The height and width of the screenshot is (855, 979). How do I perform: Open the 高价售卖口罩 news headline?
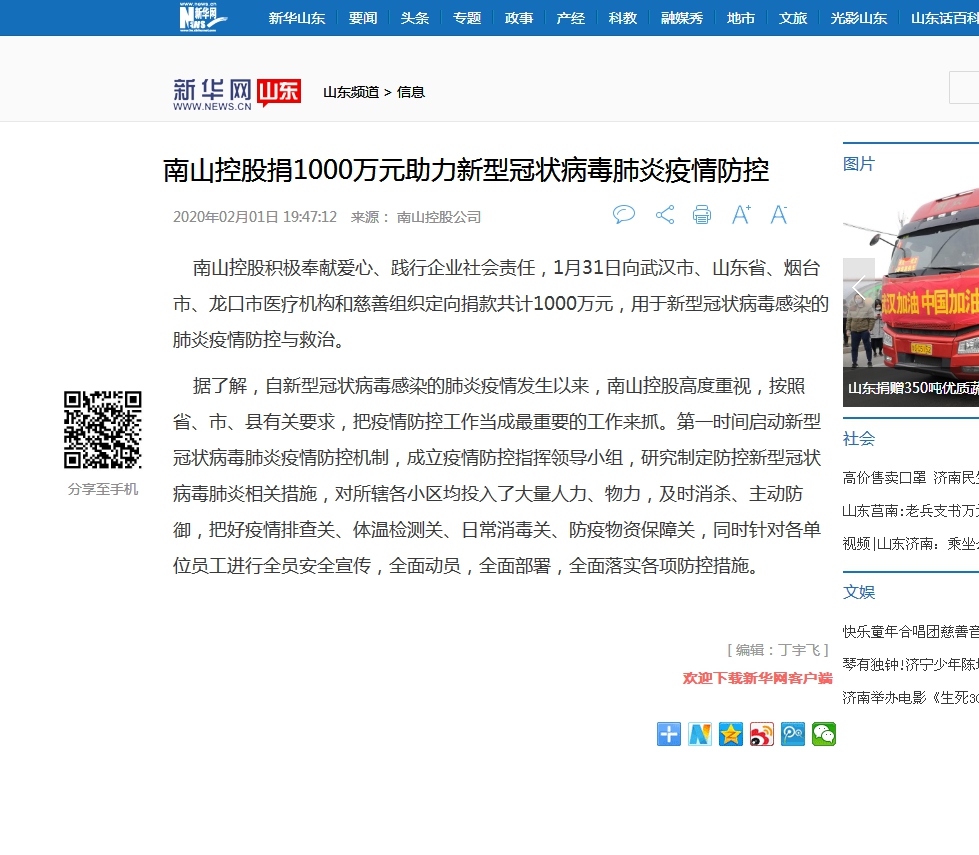click(884, 478)
